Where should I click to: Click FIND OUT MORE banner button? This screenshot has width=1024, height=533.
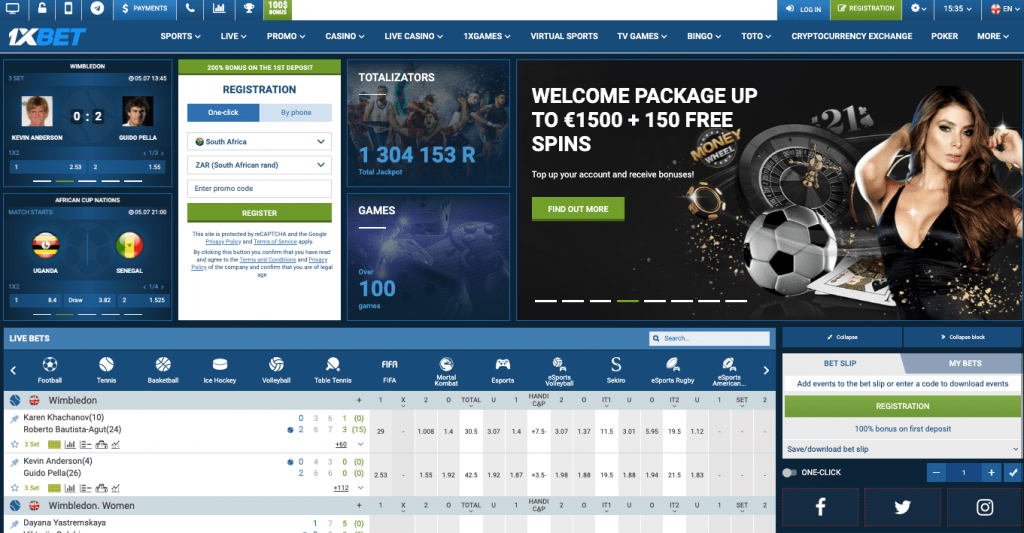(578, 209)
